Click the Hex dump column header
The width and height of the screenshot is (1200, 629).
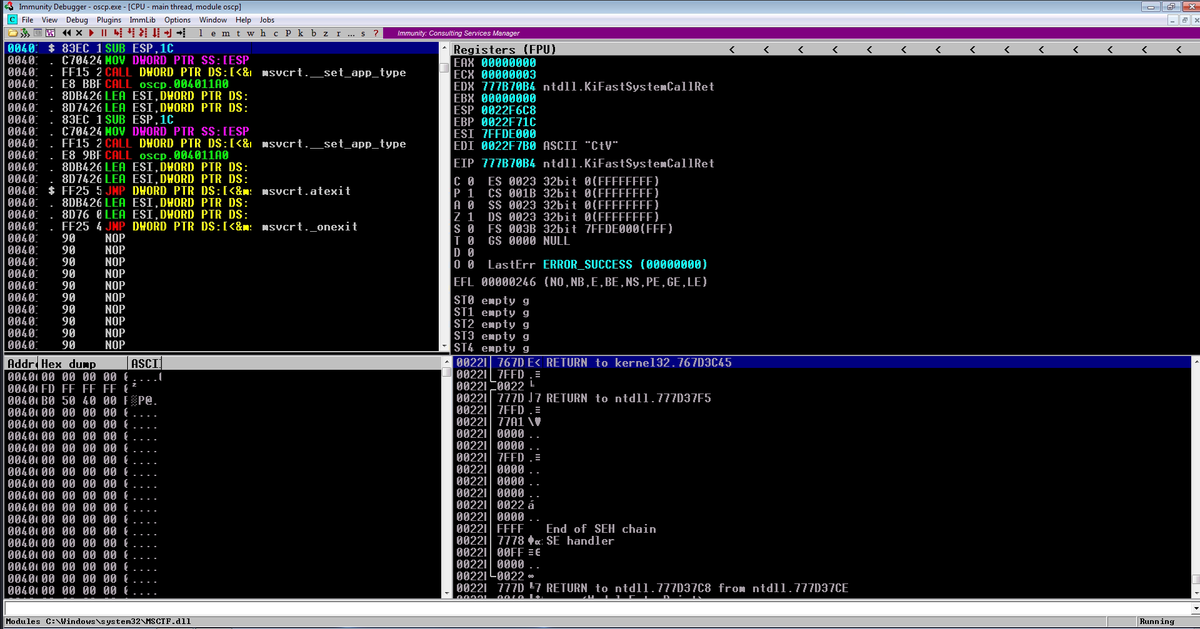pyautogui.click(x=83, y=363)
